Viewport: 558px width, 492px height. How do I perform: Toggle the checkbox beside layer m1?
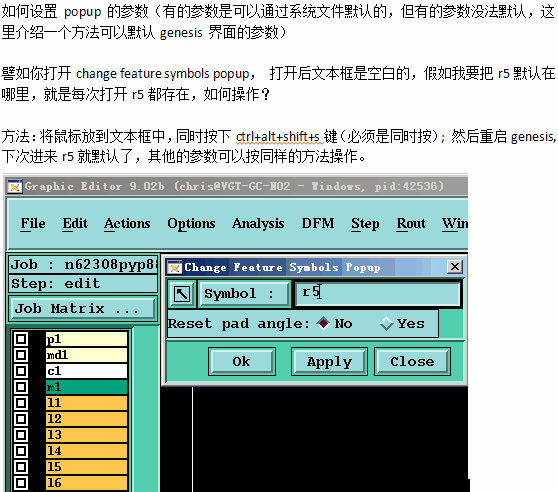(x=21, y=387)
